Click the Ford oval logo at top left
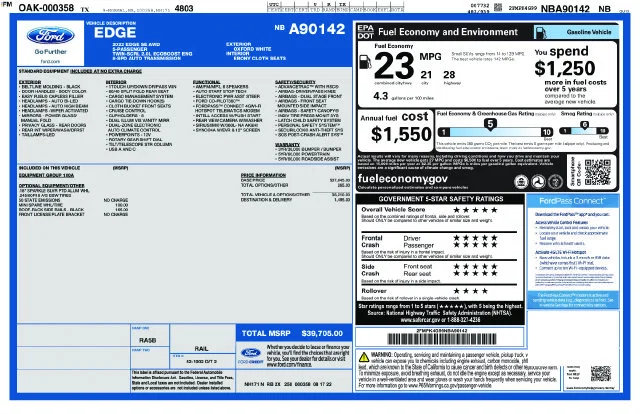The height and width of the screenshot is (414, 640). (50, 36)
